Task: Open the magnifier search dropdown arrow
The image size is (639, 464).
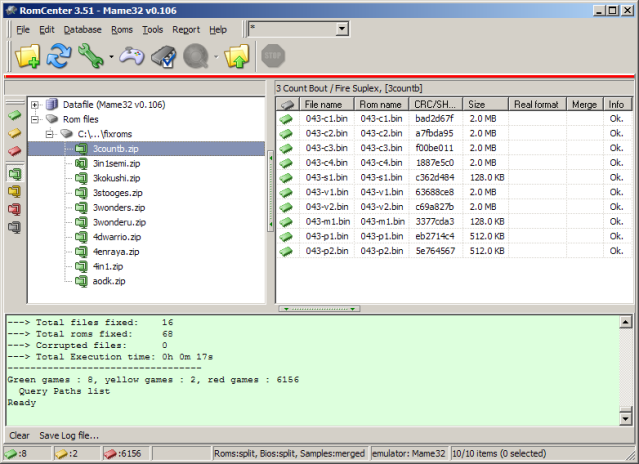Action: point(216,57)
